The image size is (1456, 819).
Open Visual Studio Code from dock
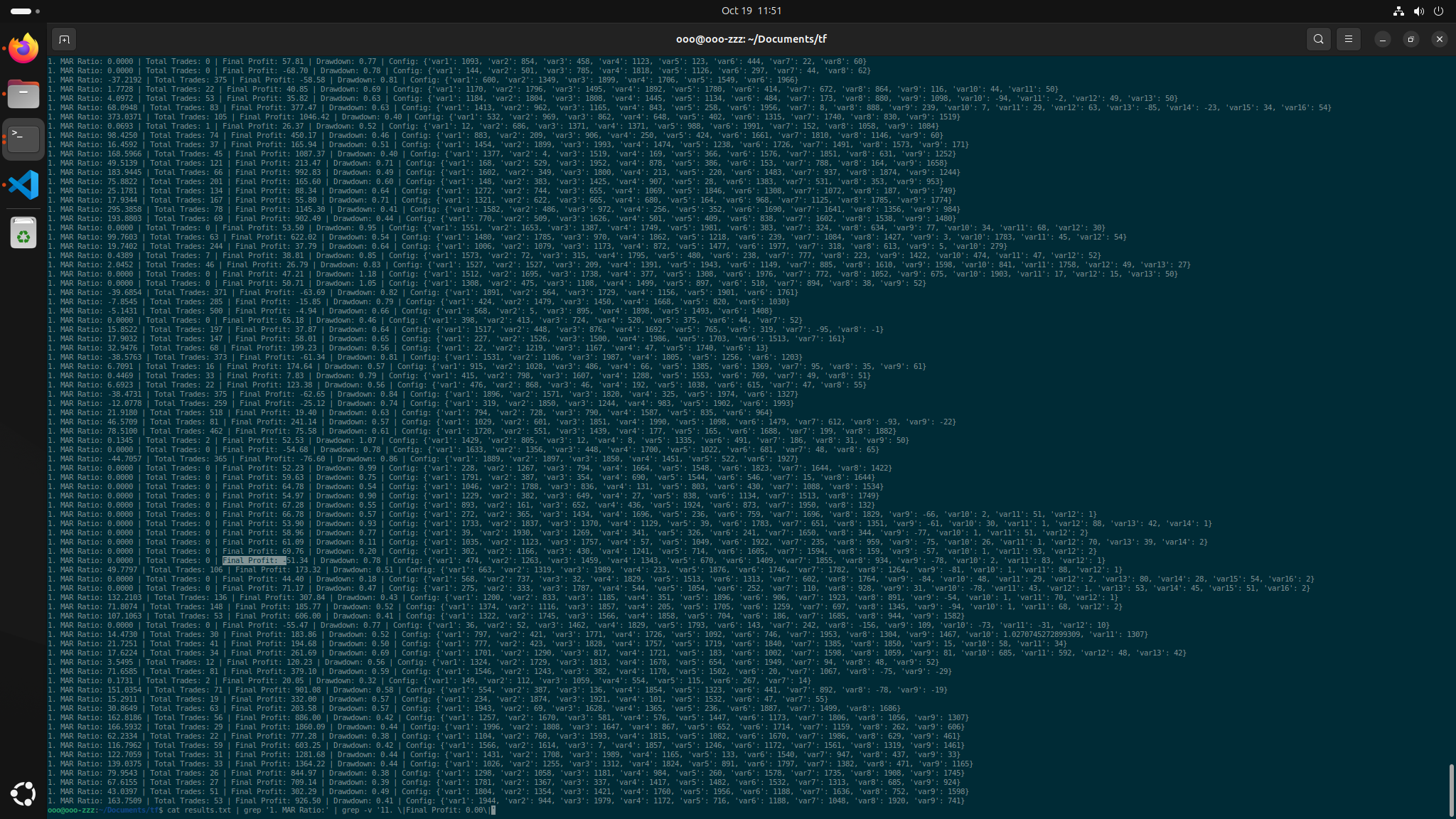(x=23, y=185)
